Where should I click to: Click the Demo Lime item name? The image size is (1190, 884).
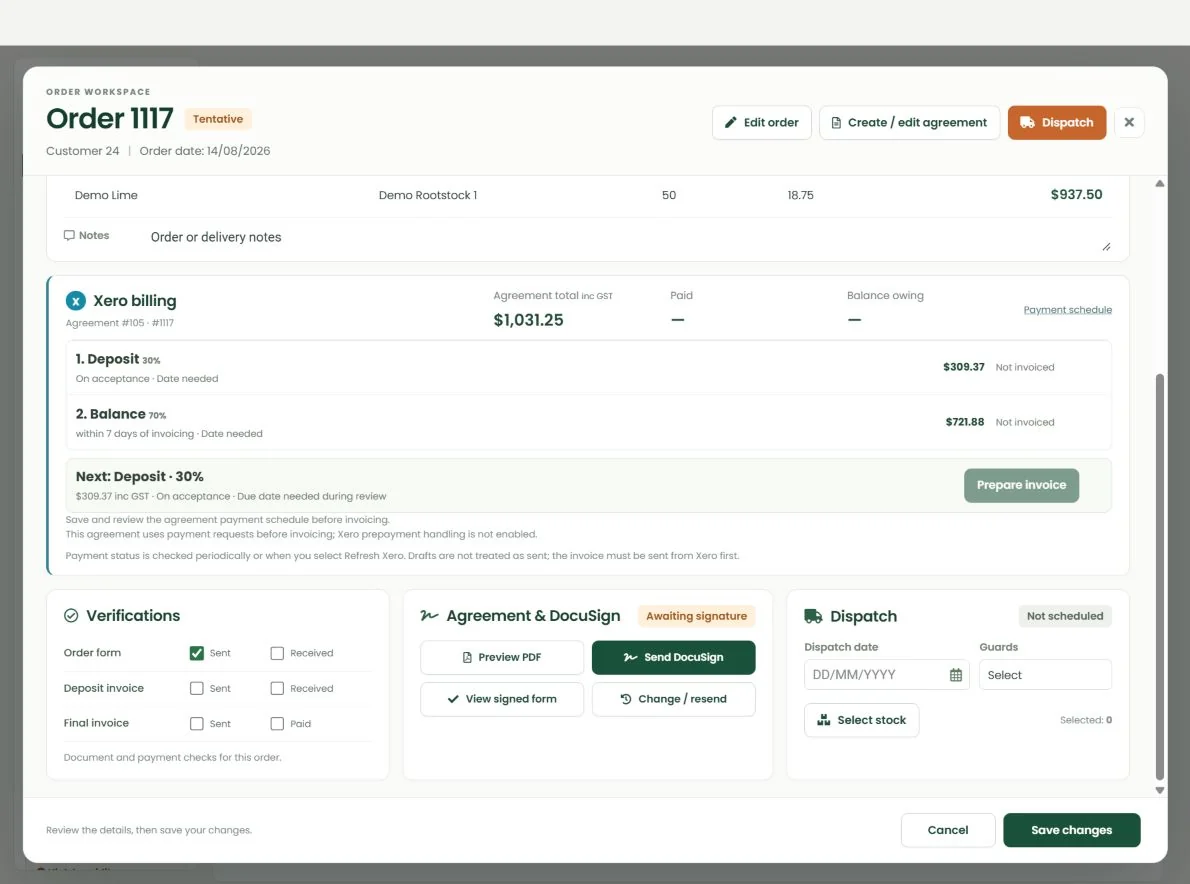coord(106,195)
